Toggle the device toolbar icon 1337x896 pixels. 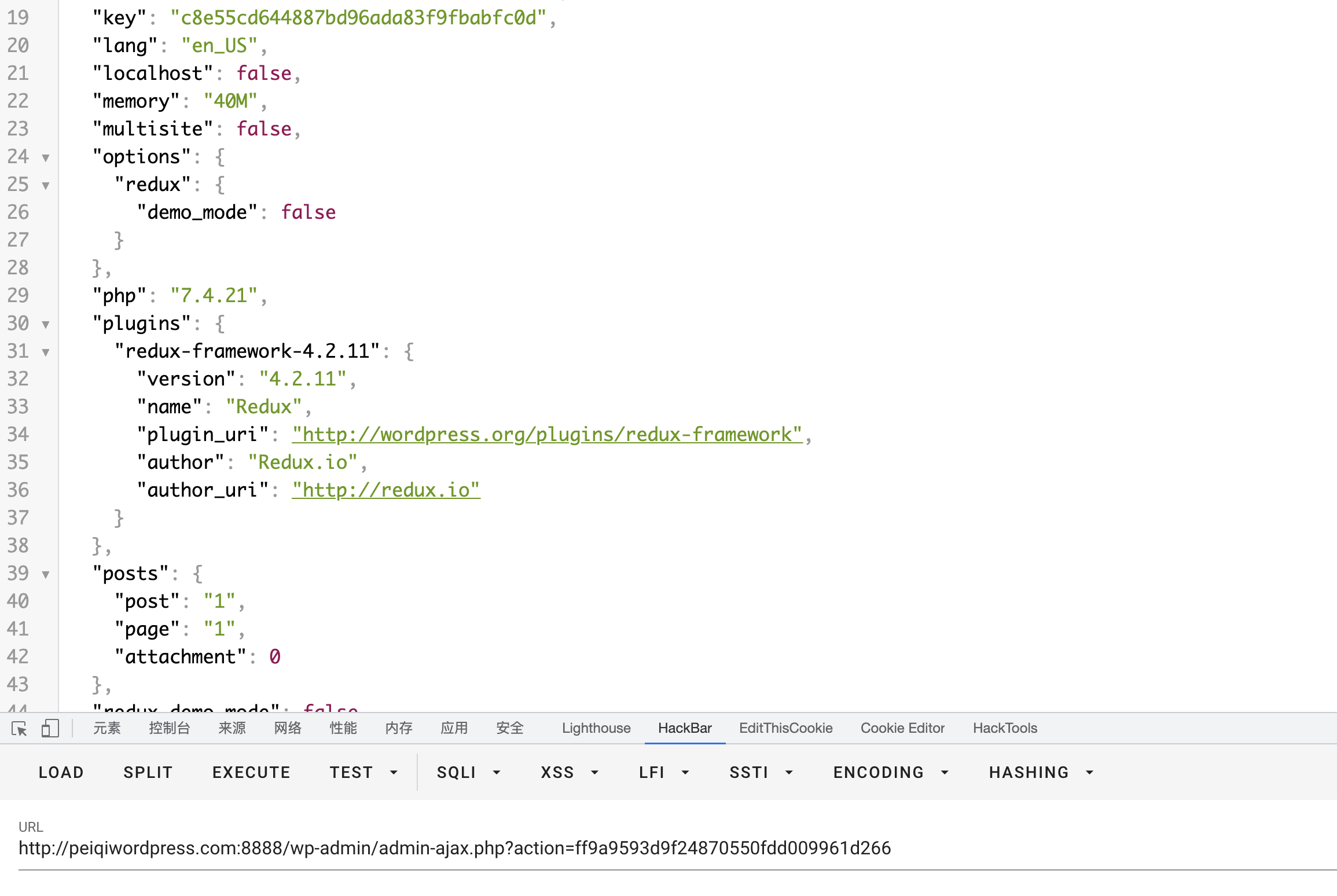tap(50, 728)
